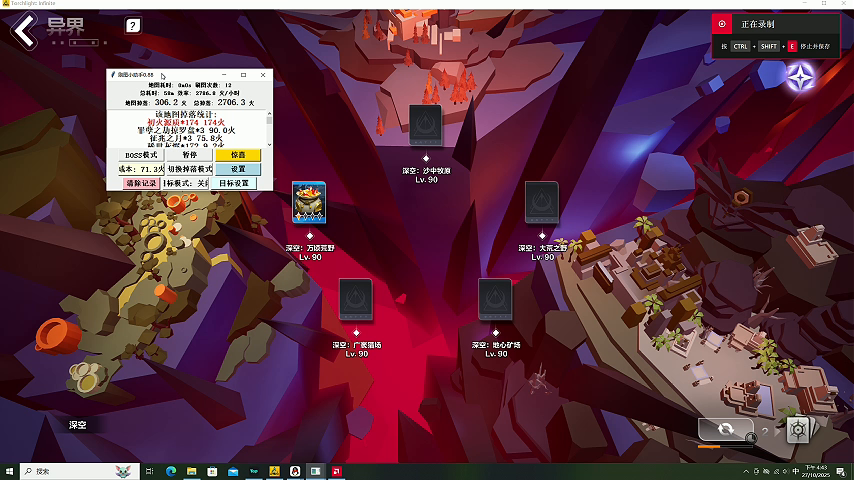Select the 广袤猎场 map card
This screenshot has width=854, height=480.
click(356, 300)
